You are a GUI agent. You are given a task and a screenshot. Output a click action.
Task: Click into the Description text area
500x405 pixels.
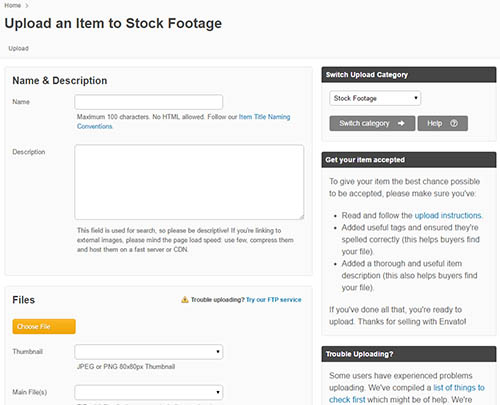coord(189,182)
